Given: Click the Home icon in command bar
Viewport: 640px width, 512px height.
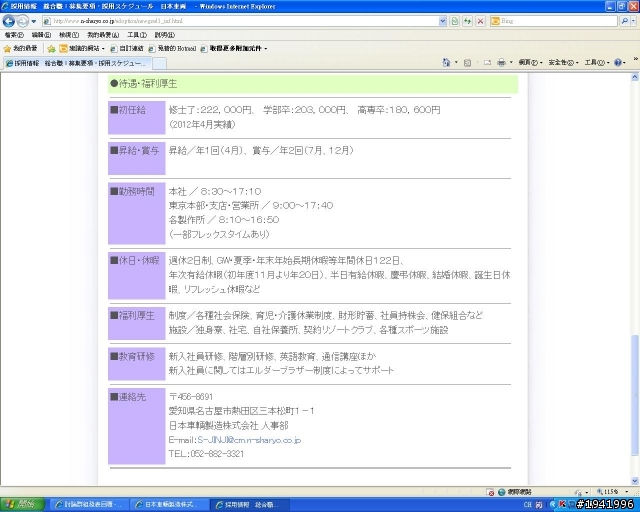Looking at the screenshot, I should pyautogui.click(x=446, y=62).
